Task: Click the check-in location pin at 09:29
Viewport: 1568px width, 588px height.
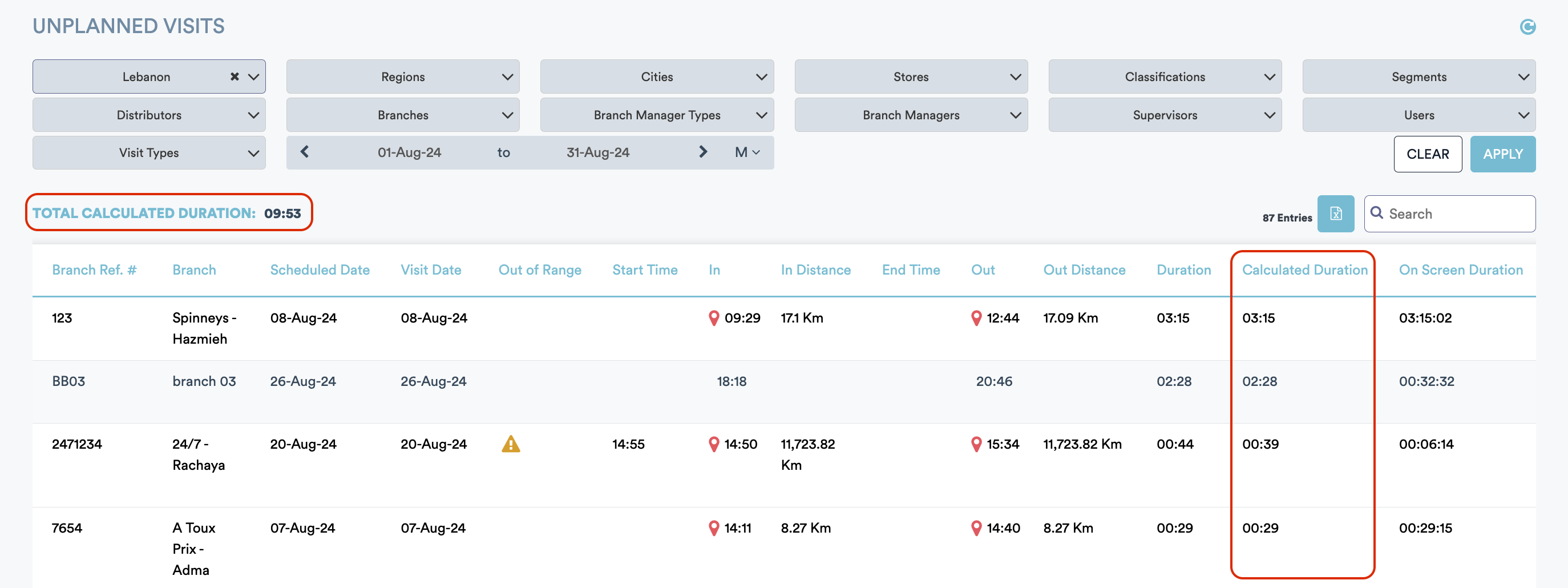Action: [x=714, y=319]
